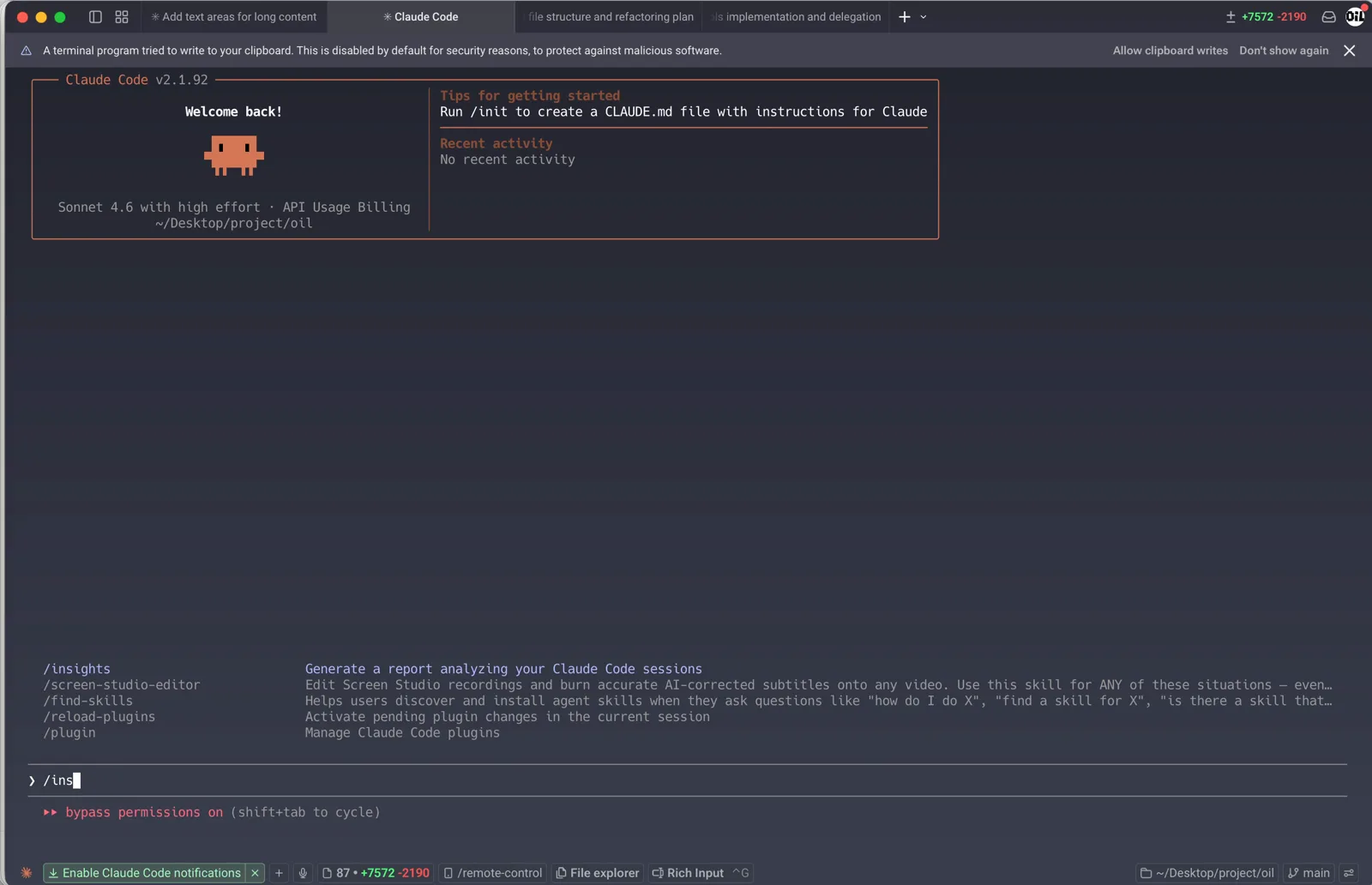Open the File explorer
Image resolution: width=1372 pixels, height=885 pixels.
[x=598, y=873]
